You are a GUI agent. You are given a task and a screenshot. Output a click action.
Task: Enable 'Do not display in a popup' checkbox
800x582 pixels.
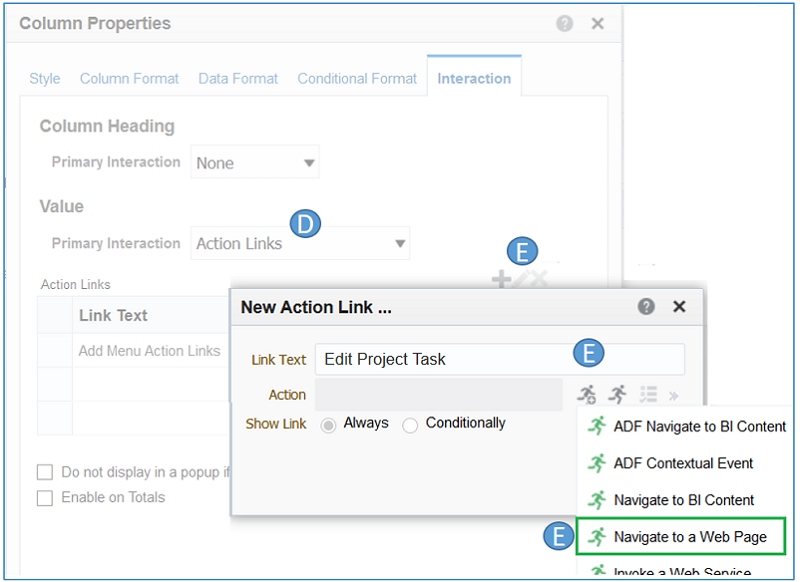click(x=45, y=472)
